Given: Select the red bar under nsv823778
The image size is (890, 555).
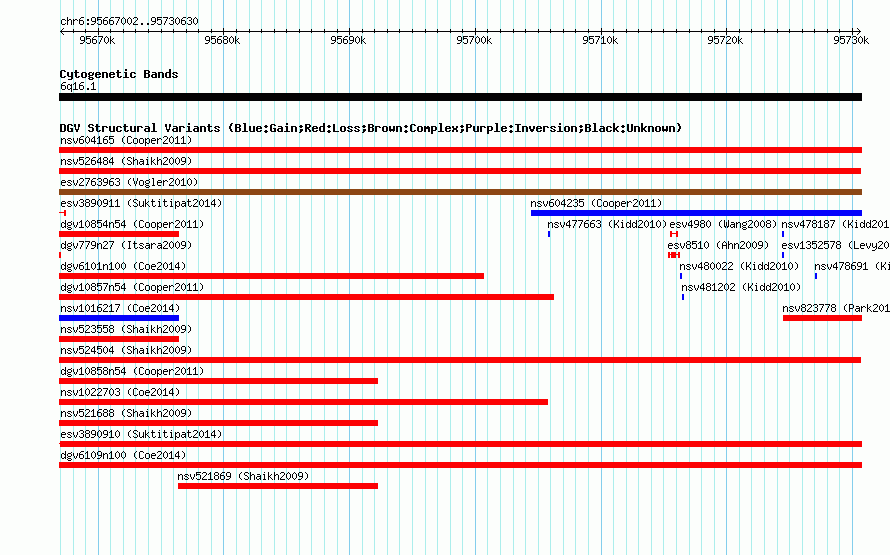Looking at the screenshot, I should (x=822, y=318).
